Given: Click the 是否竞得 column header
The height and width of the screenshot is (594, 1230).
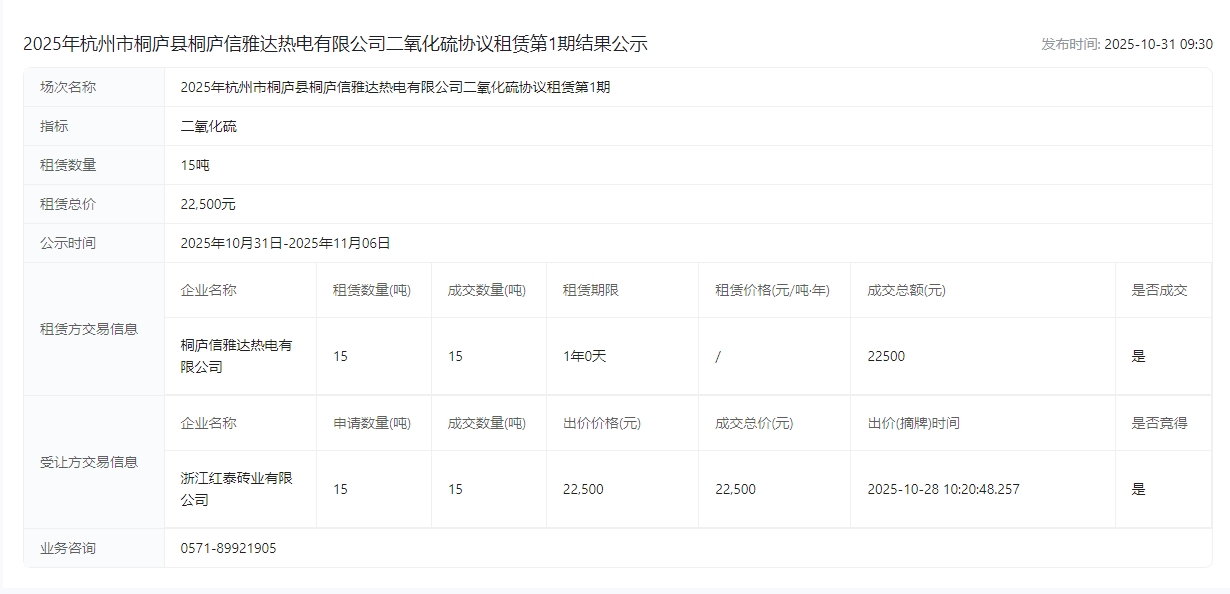Looking at the screenshot, I should pyautogui.click(x=1159, y=423).
